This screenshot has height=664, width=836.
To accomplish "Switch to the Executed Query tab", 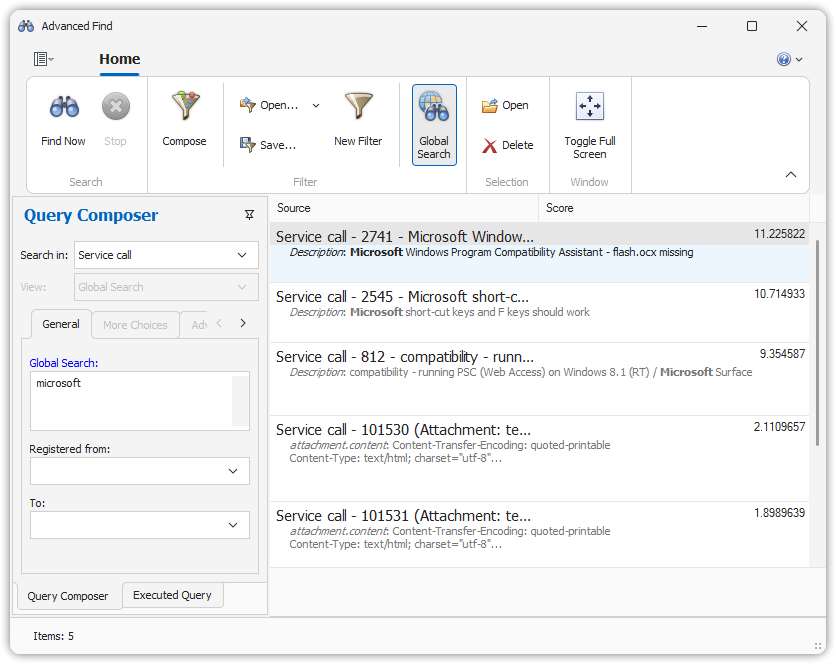I will pos(172,595).
